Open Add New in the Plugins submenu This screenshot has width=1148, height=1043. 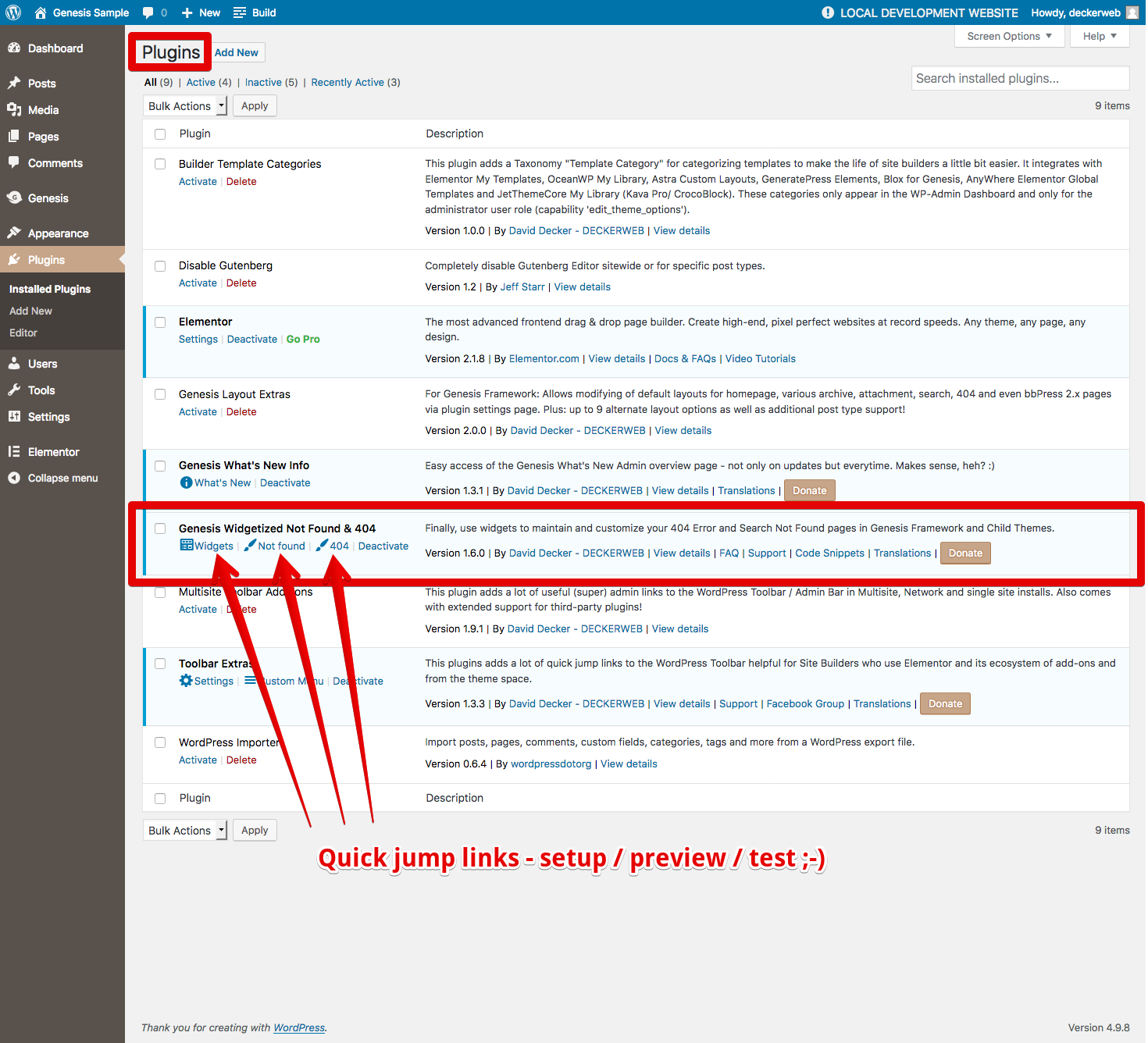[30, 311]
